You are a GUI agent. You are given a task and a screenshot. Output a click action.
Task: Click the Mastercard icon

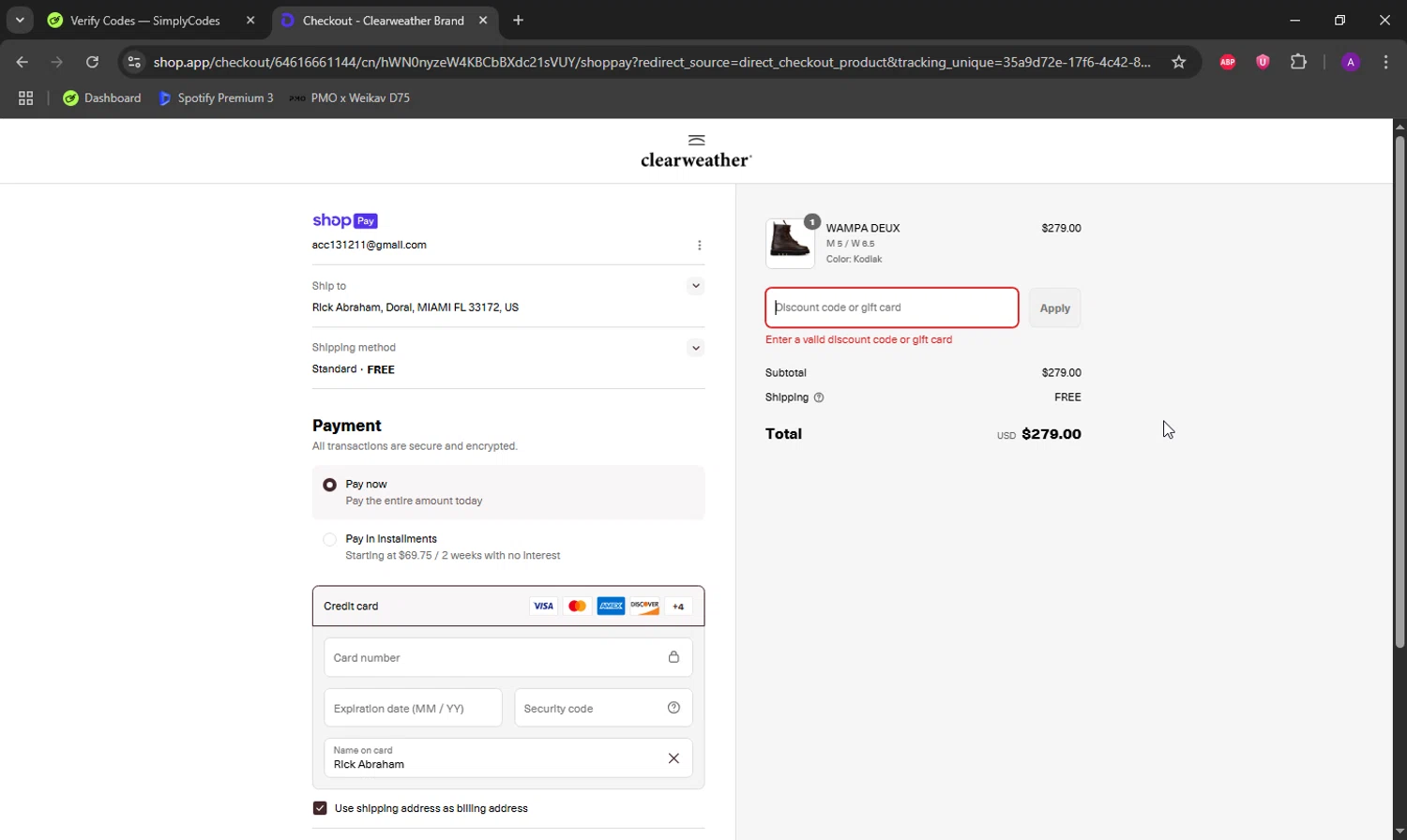point(577,607)
